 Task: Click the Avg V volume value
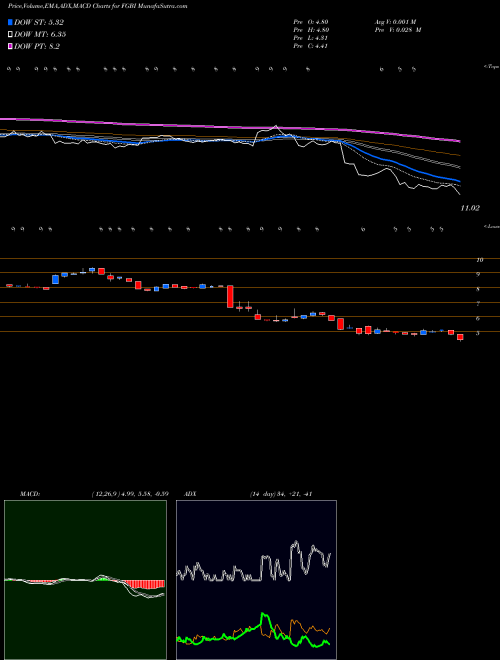tap(398, 21)
